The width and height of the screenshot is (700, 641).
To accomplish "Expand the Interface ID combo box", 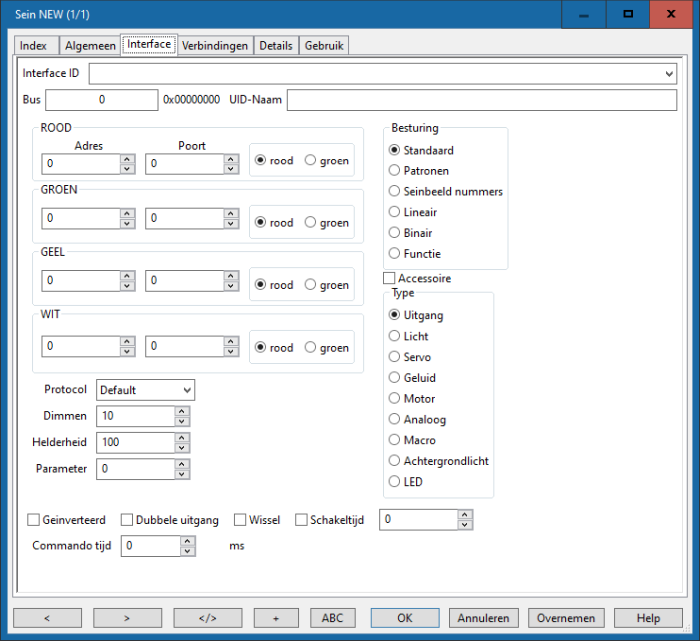I will [x=668, y=74].
